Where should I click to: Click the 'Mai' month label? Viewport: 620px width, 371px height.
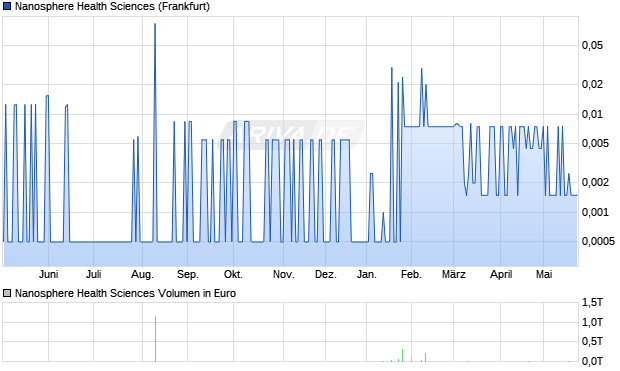click(544, 274)
